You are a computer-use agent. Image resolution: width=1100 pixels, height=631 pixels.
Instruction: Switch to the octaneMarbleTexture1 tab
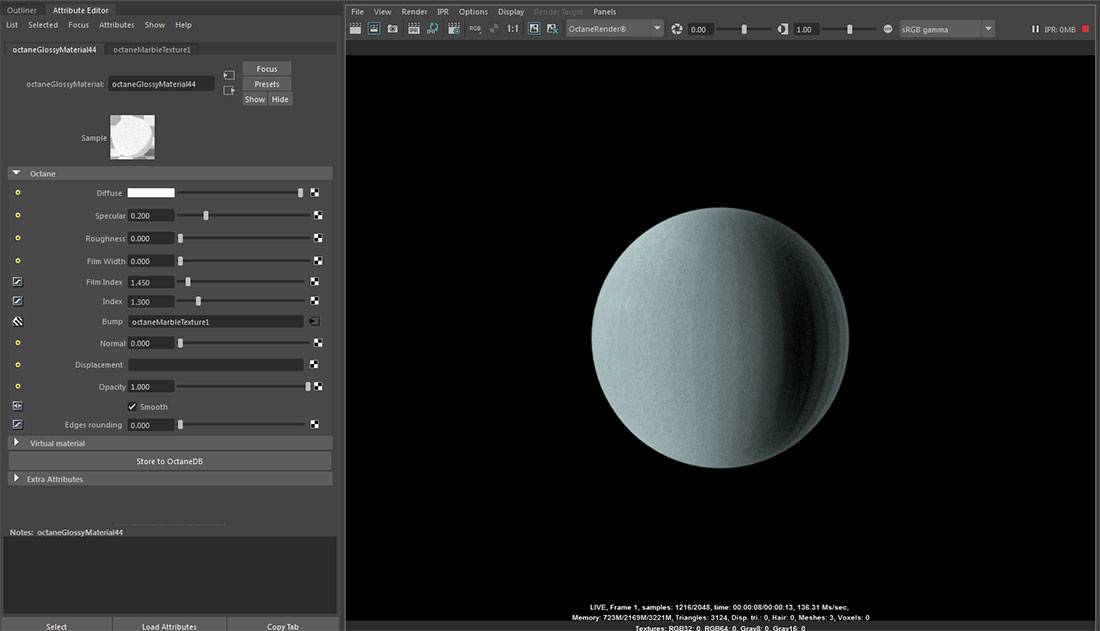(152, 49)
